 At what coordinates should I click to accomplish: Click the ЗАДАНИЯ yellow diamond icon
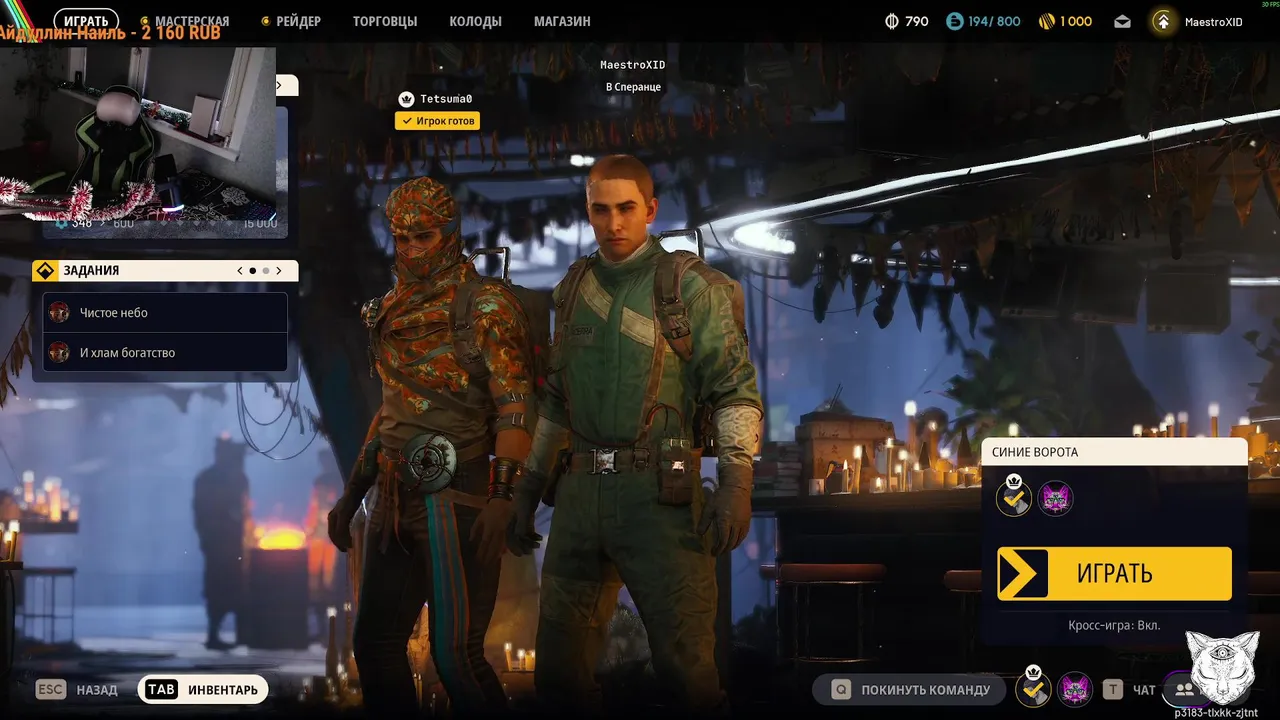coord(45,271)
